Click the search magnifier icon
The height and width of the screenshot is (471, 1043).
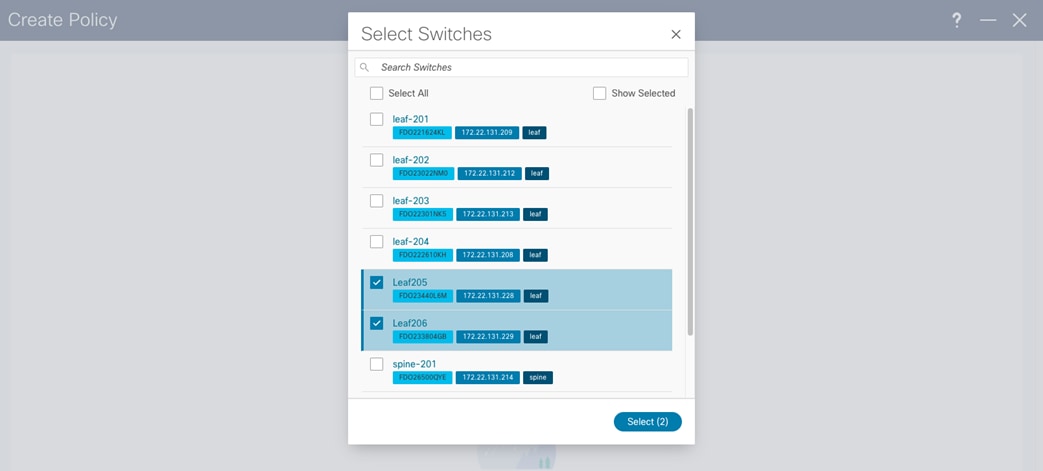click(x=365, y=67)
